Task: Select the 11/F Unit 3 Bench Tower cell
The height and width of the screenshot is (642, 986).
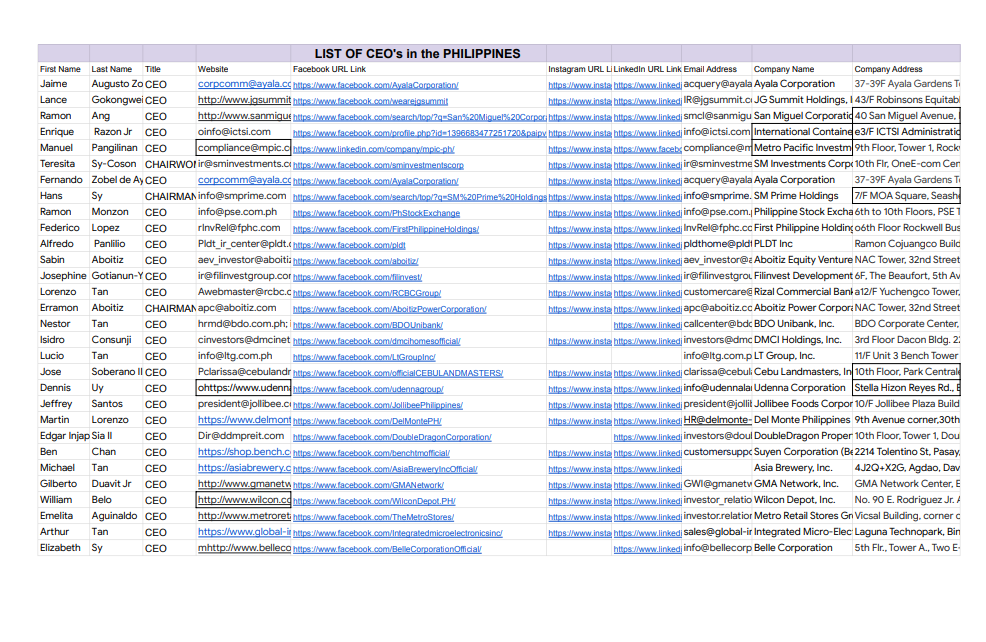Action: tap(906, 356)
